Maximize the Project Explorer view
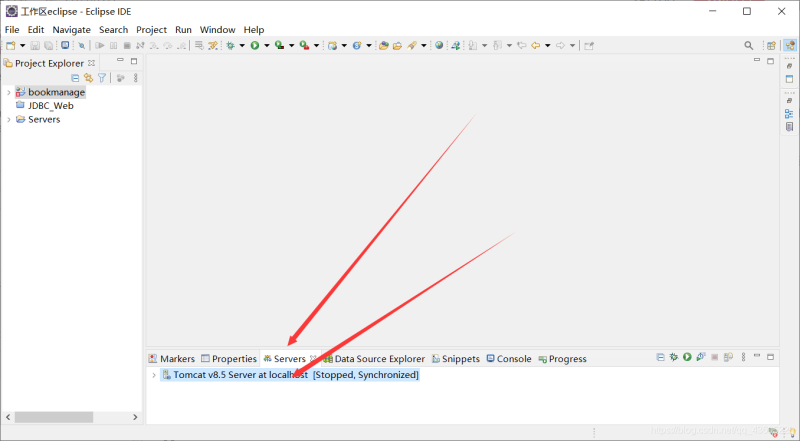The width and height of the screenshot is (800, 441). (x=134, y=61)
